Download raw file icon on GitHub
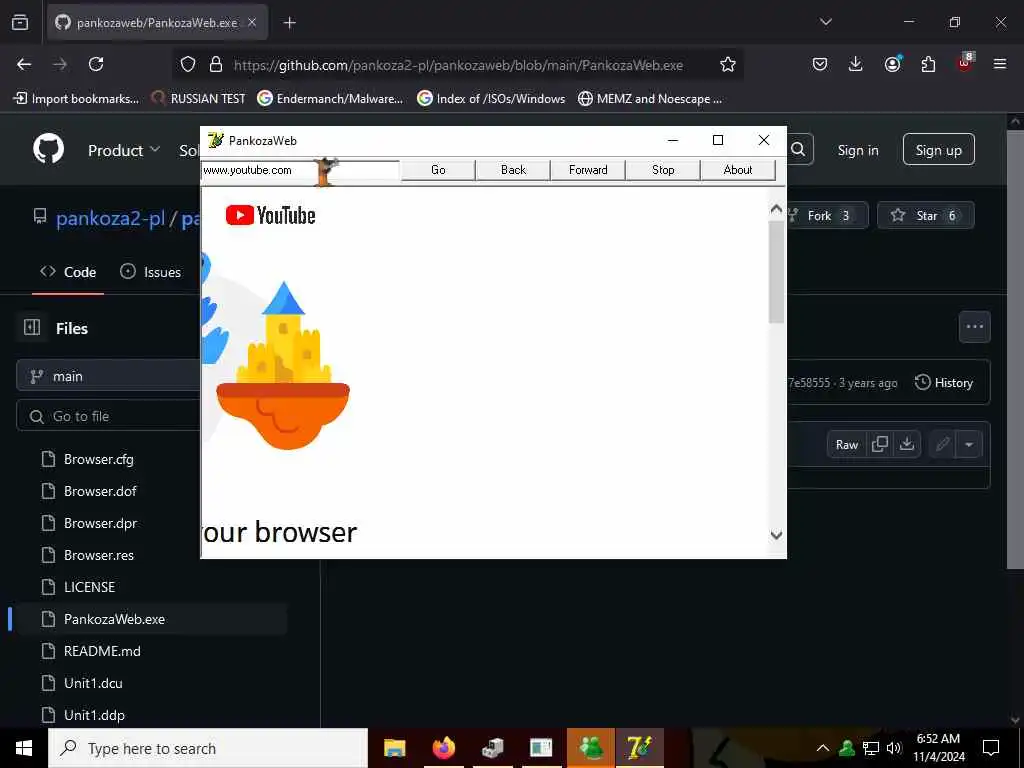The width and height of the screenshot is (1024, 768). pyautogui.click(x=906, y=445)
